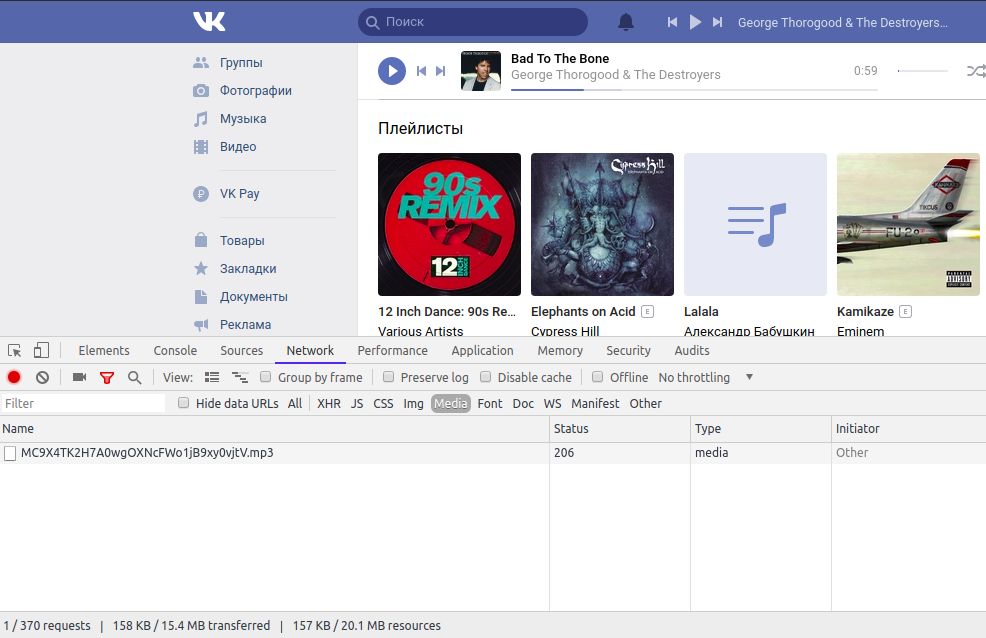Image resolution: width=986 pixels, height=638 pixels.
Task: Filter requests by WS
Action: pos(552,404)
